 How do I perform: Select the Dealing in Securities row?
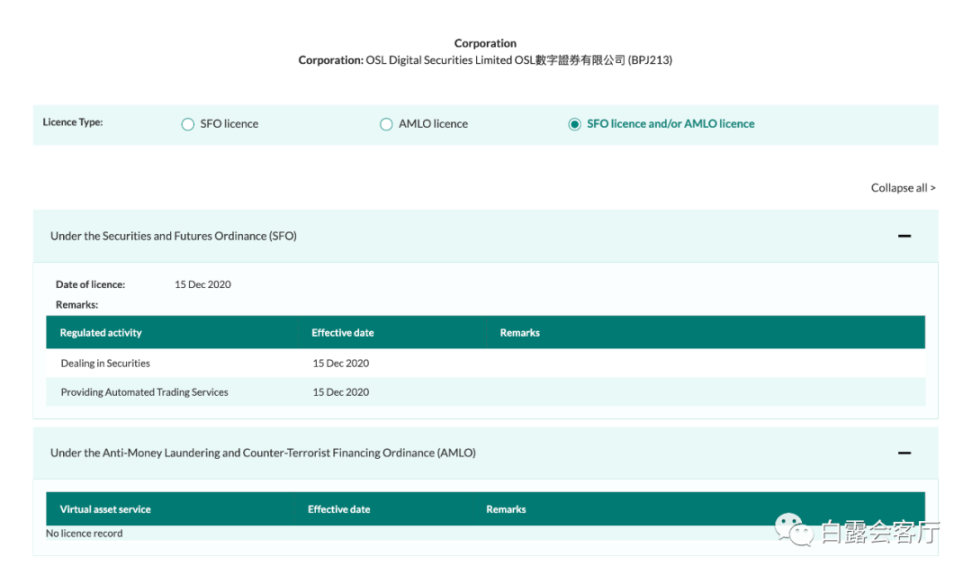click(485, 363)
